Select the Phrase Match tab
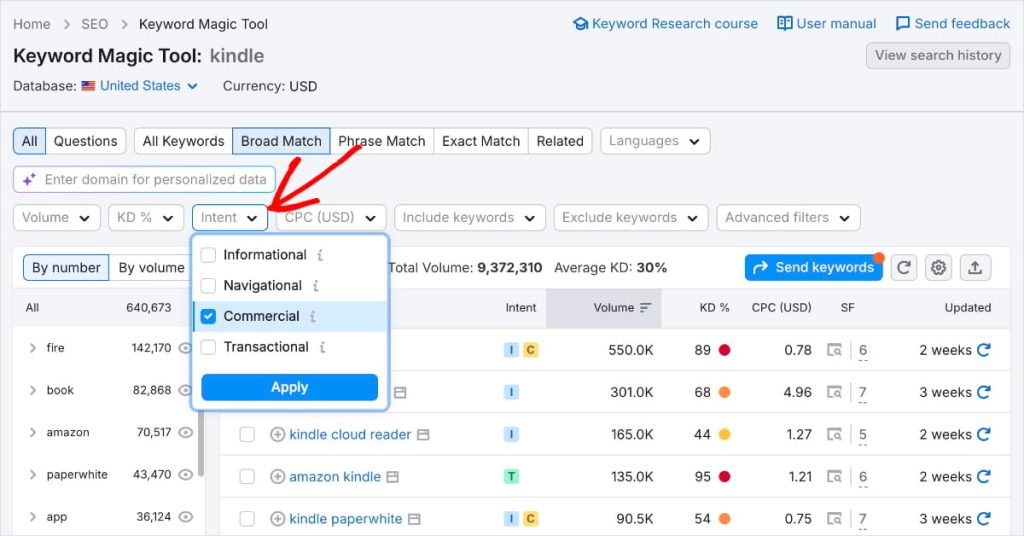 [382, 141]
